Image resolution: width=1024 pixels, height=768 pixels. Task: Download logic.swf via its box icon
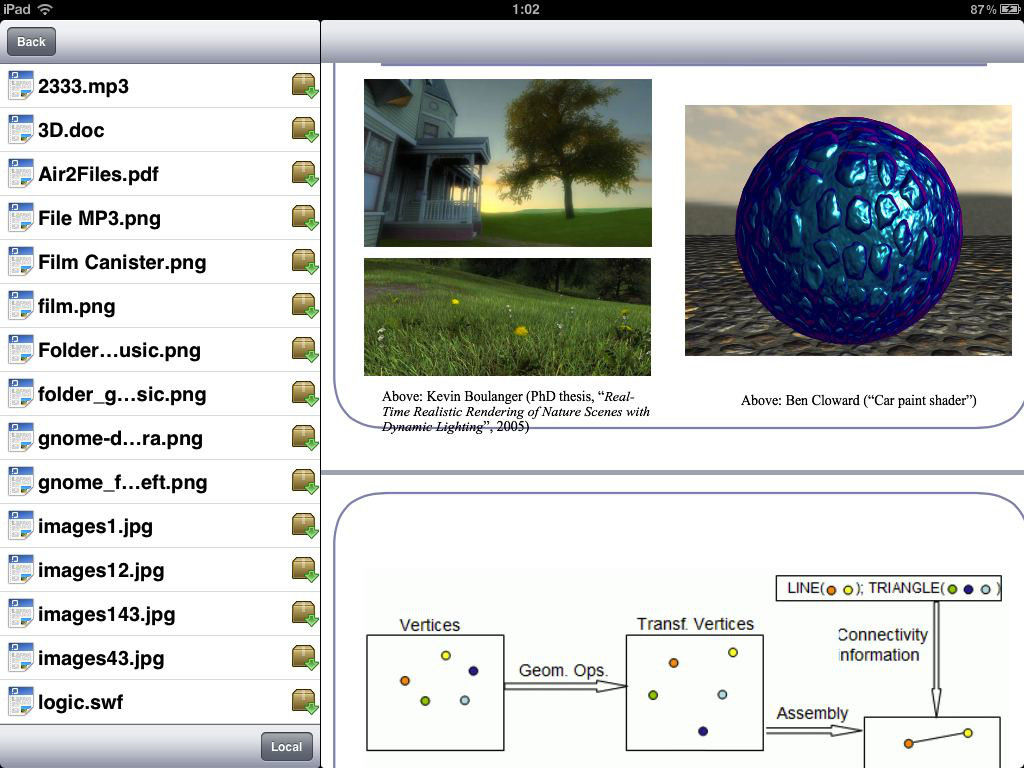click(x=304, y=701)
